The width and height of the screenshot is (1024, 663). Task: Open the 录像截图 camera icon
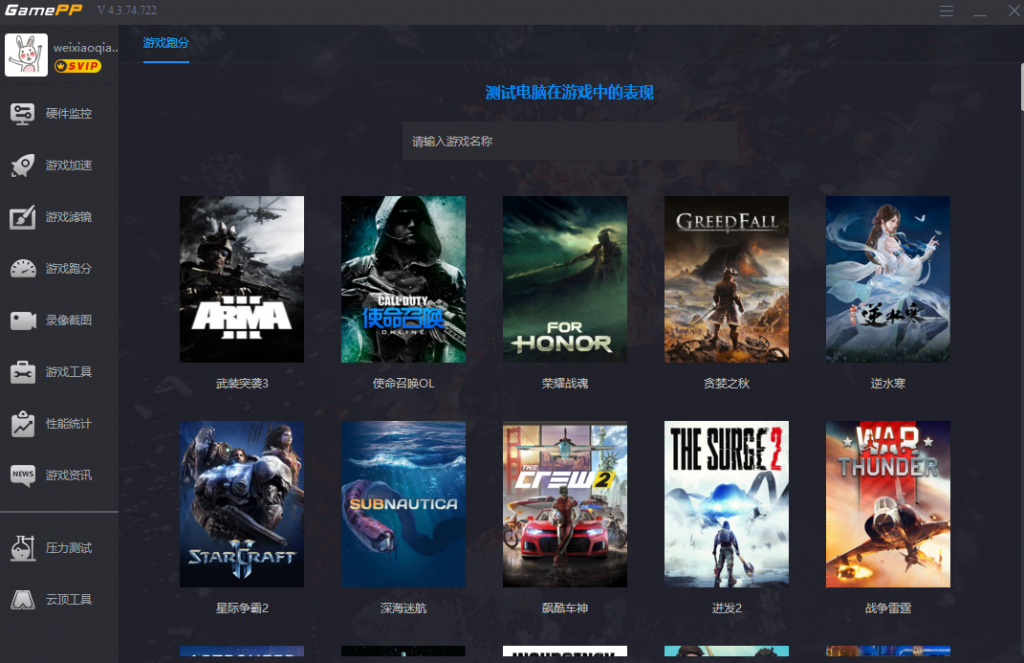[23, 321]
